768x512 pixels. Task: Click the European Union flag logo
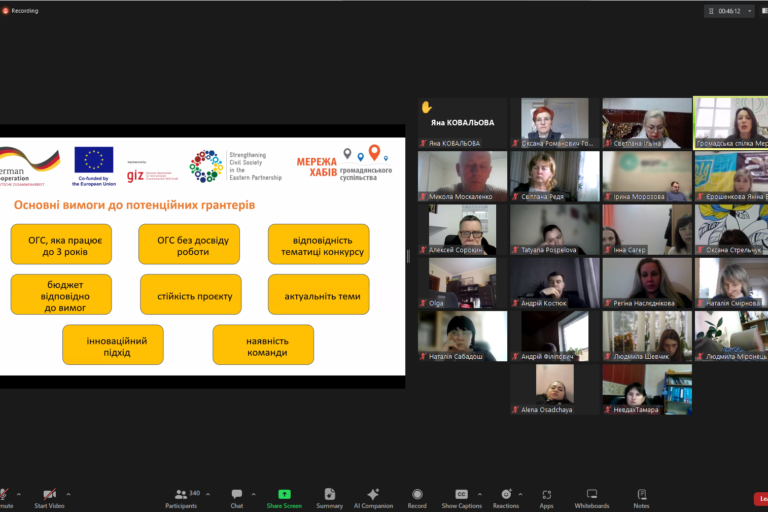pyautogui.click(x=94, y=160)
